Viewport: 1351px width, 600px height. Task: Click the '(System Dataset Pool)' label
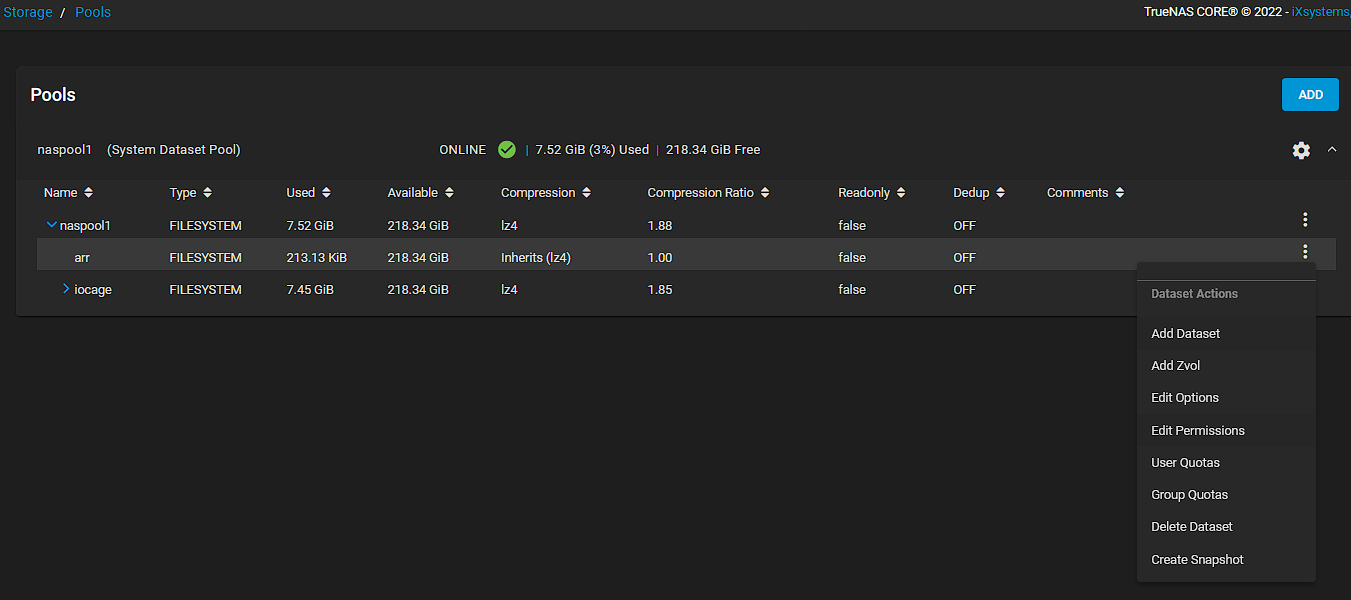174,150
